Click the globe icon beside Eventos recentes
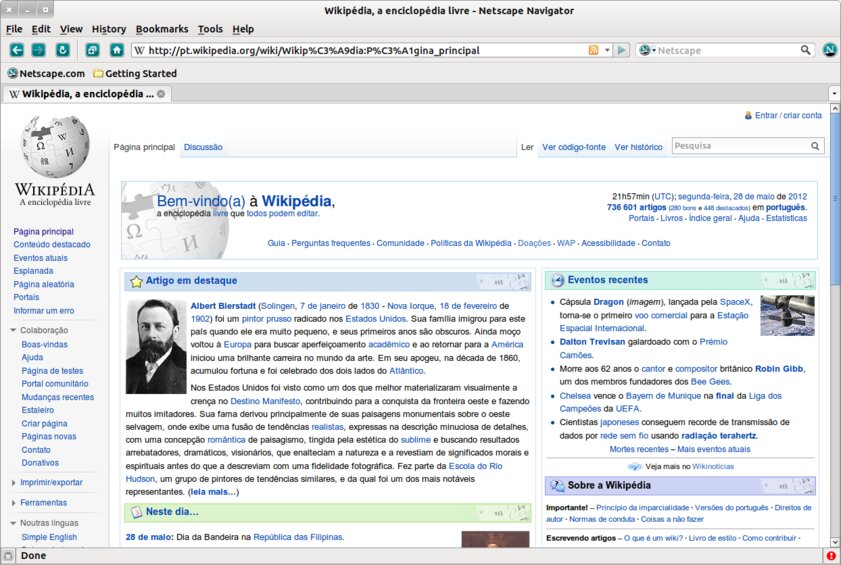The width and height of the screenshot is (841, 565). coord(558,280)
